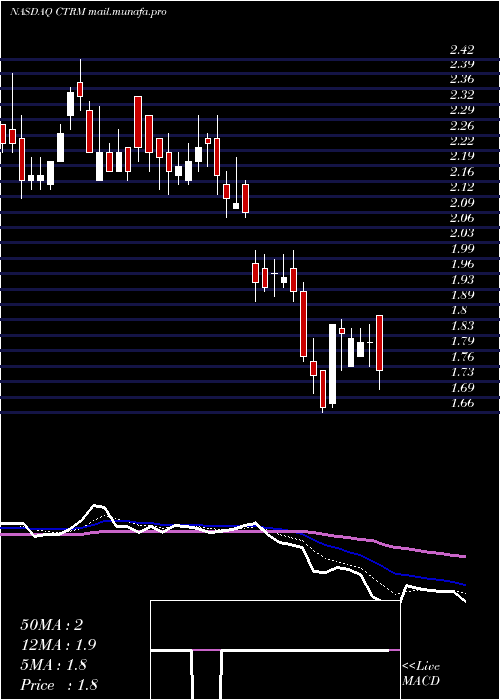Click the last red candlestick on the right

tap(379, 343)
